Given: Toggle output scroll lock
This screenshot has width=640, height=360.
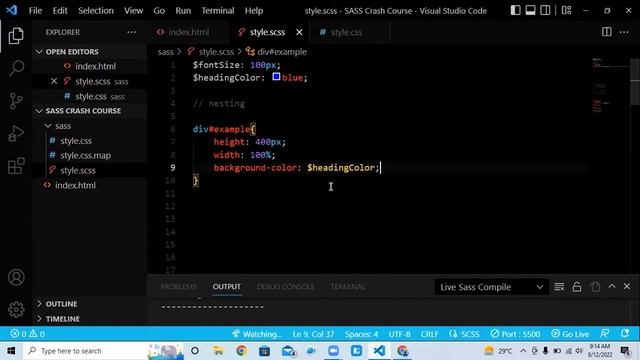Looking at the screenshot, I should tap(577, 287).
